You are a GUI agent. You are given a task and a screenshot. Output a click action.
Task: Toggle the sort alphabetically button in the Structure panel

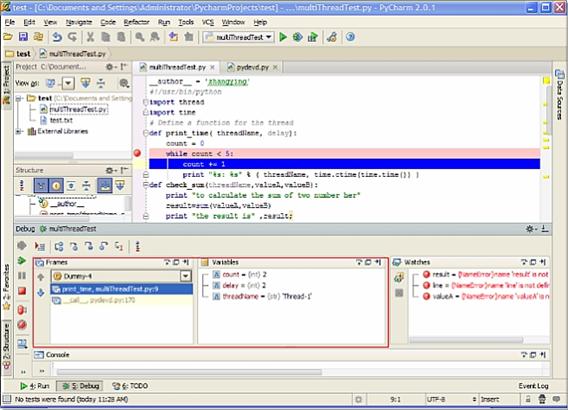(x=22, y=186)
